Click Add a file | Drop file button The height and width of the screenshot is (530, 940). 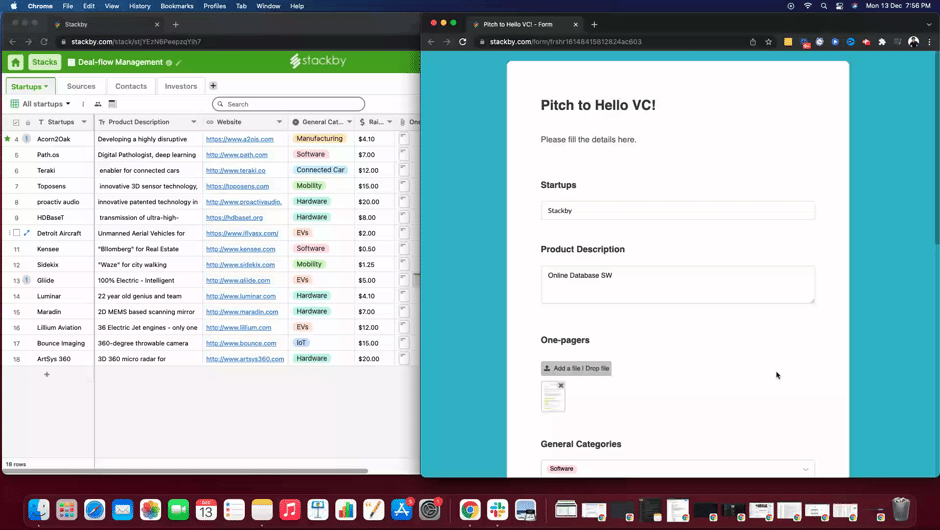pyautogui.click(x=576, y=368)
